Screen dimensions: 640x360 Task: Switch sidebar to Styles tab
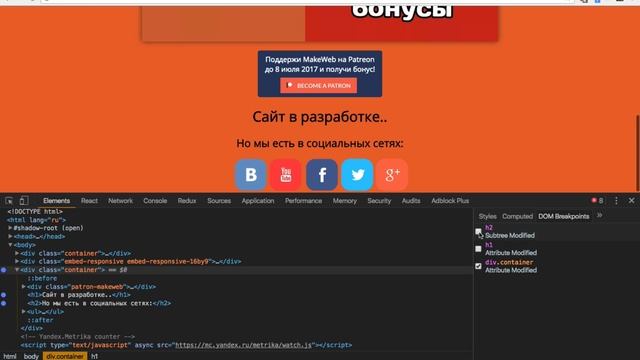click(488, 216)
